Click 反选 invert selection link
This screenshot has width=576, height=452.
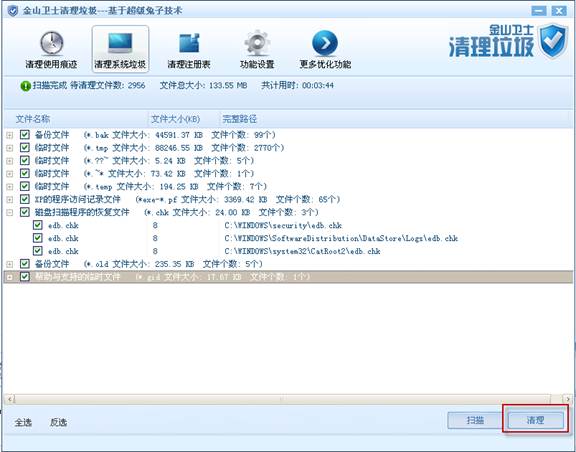click(58, 423)
